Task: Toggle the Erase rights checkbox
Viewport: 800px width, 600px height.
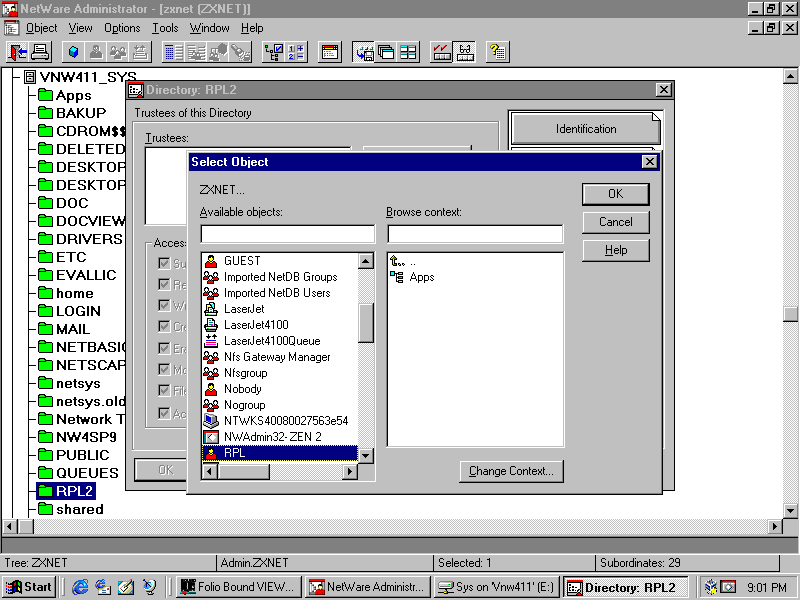Action: coord(164,348)
